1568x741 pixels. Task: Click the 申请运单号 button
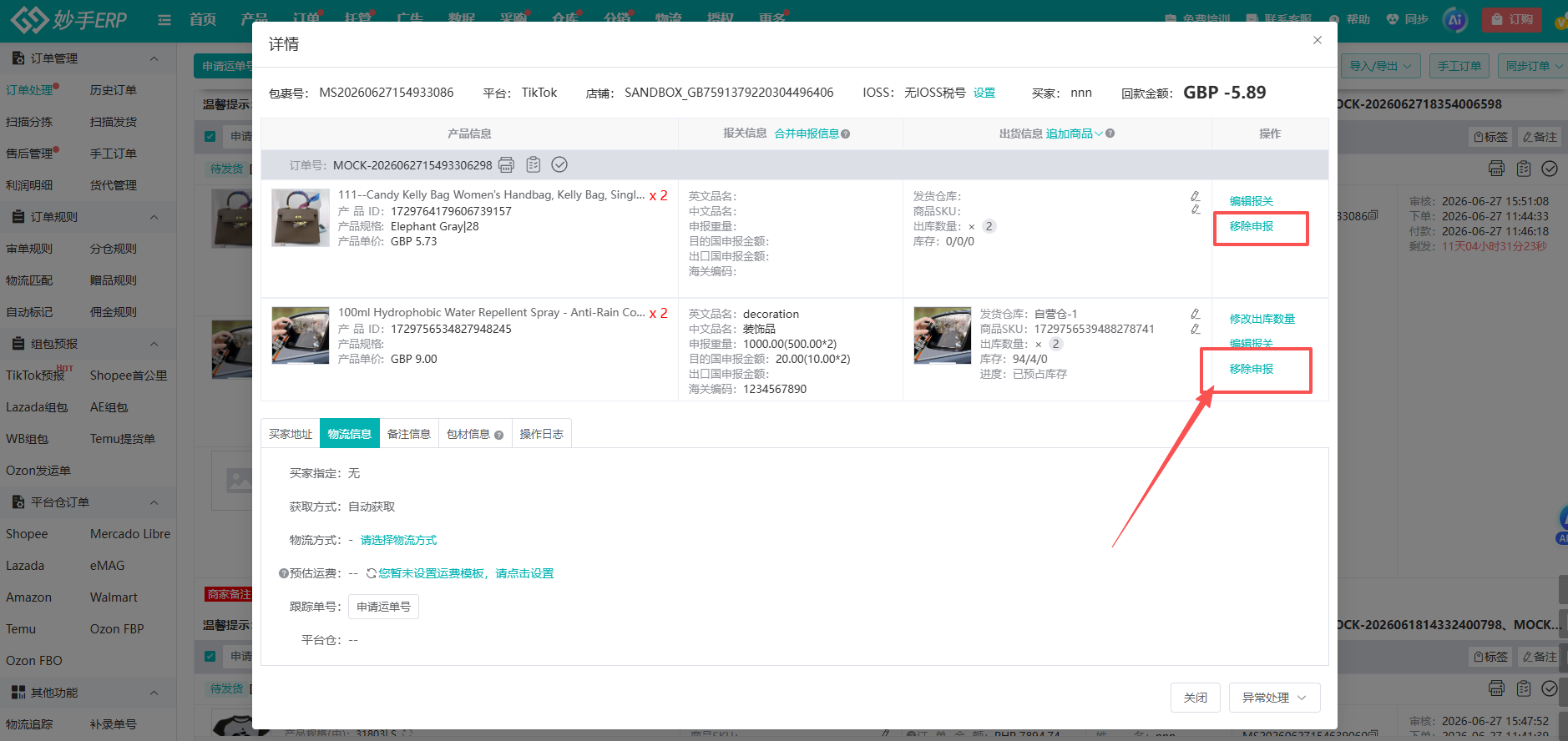click(383, 607)
